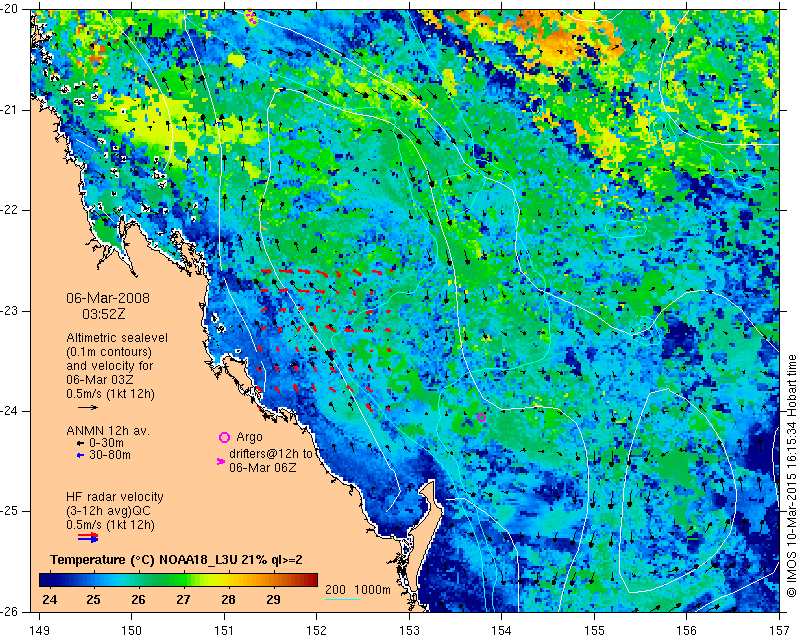This screenshot has width=800, height=640.
Task: Click the date text 06-Mar-2008
Action: (108, 298)
